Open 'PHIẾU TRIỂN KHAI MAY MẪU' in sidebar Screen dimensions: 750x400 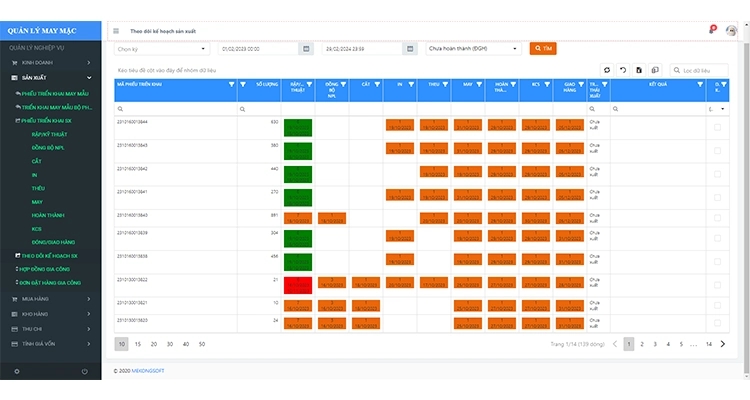point(55,93)
